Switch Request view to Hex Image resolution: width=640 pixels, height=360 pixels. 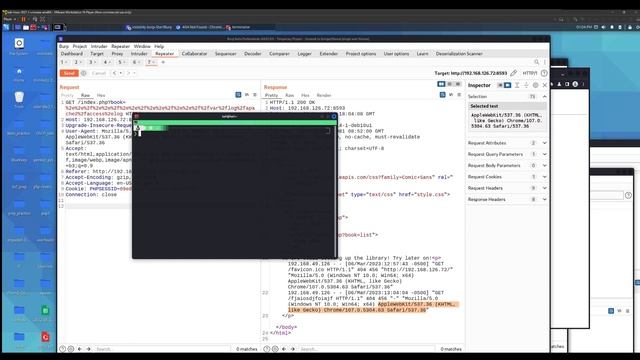[x=101, y=95]
